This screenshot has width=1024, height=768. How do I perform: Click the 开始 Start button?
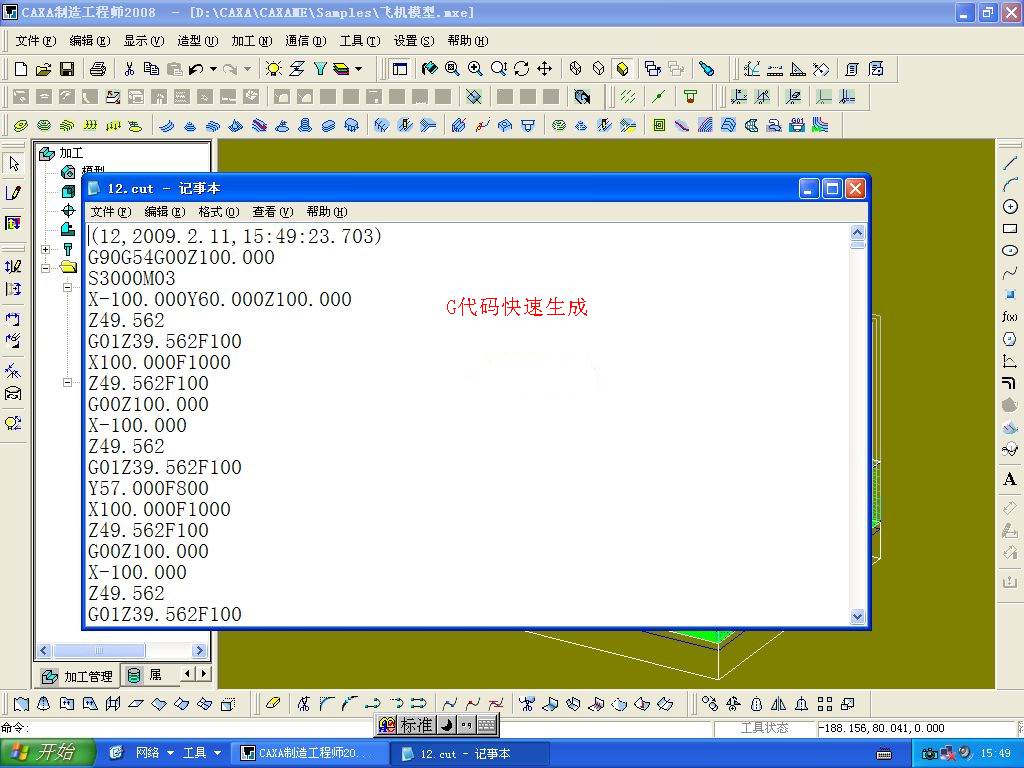pyautogui.click(x=48, y=752)
